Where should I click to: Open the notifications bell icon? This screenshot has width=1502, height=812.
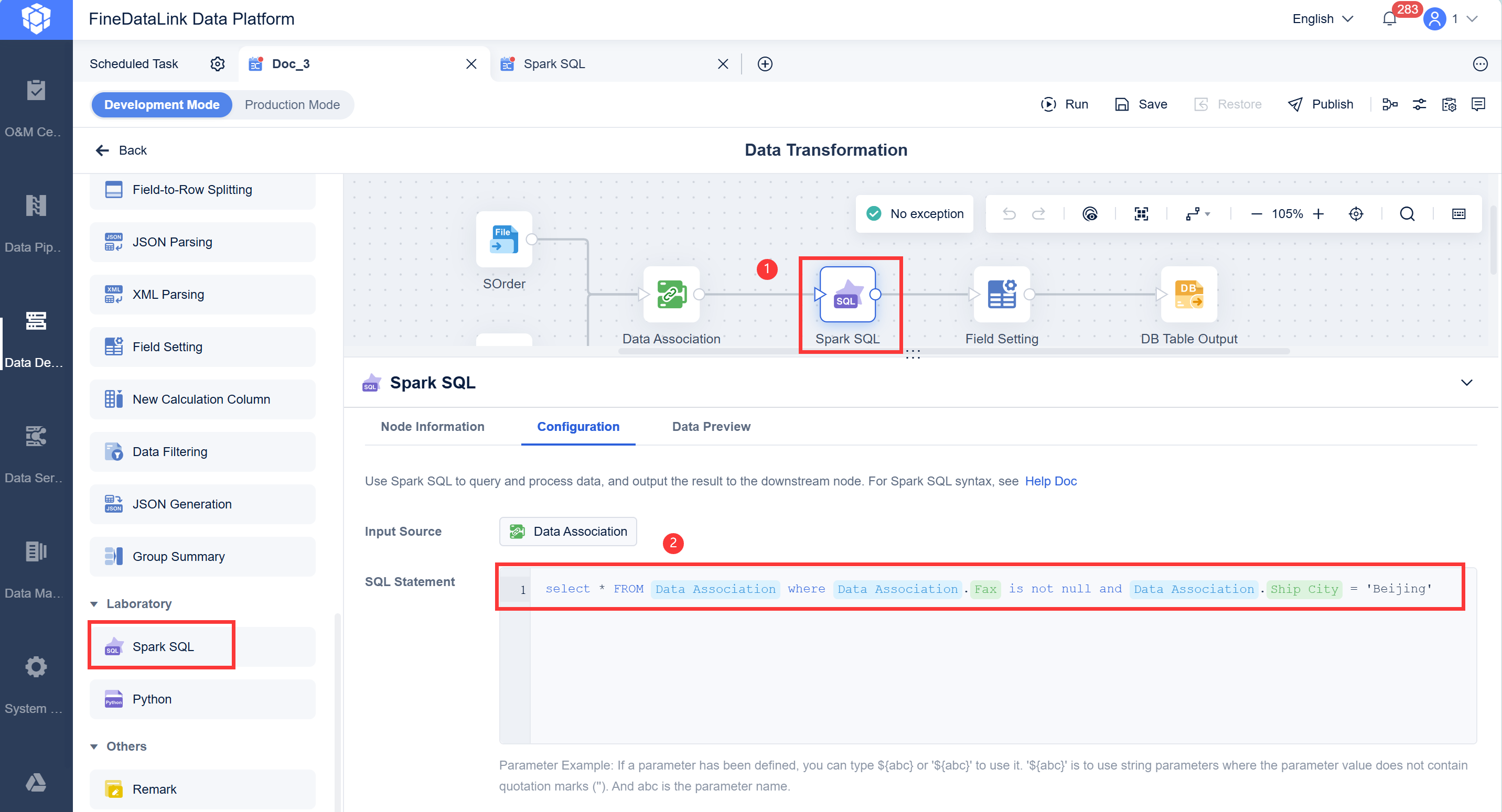pos(1389,19)
